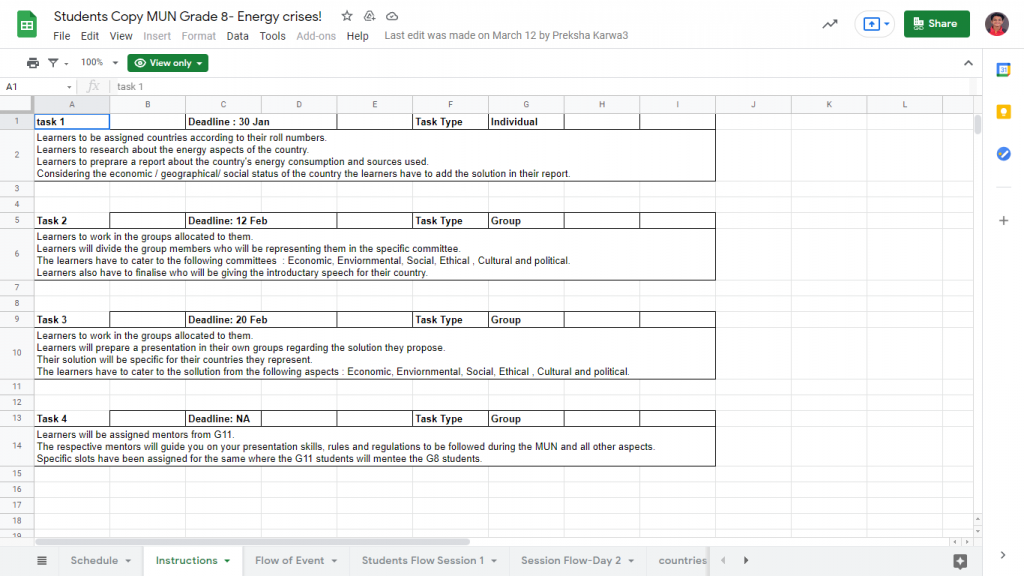Switch to the Flow of Event tab
The width and height of the screenshot is (1024, 576).
(289, 560)
